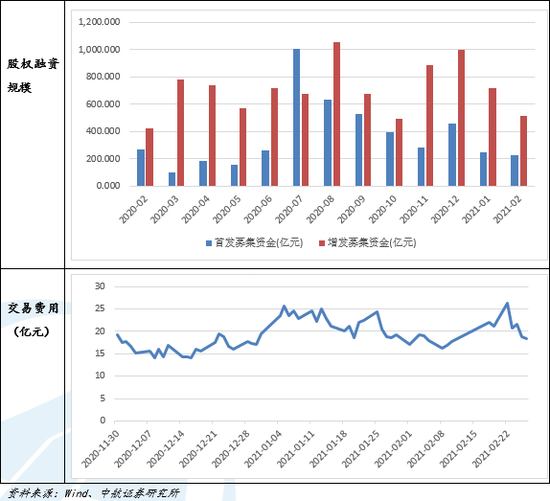Click the red legend swatch for 增发募集资金
Image resolution: width=550 pixels, height=501 pixels.
tap(322, 243)
